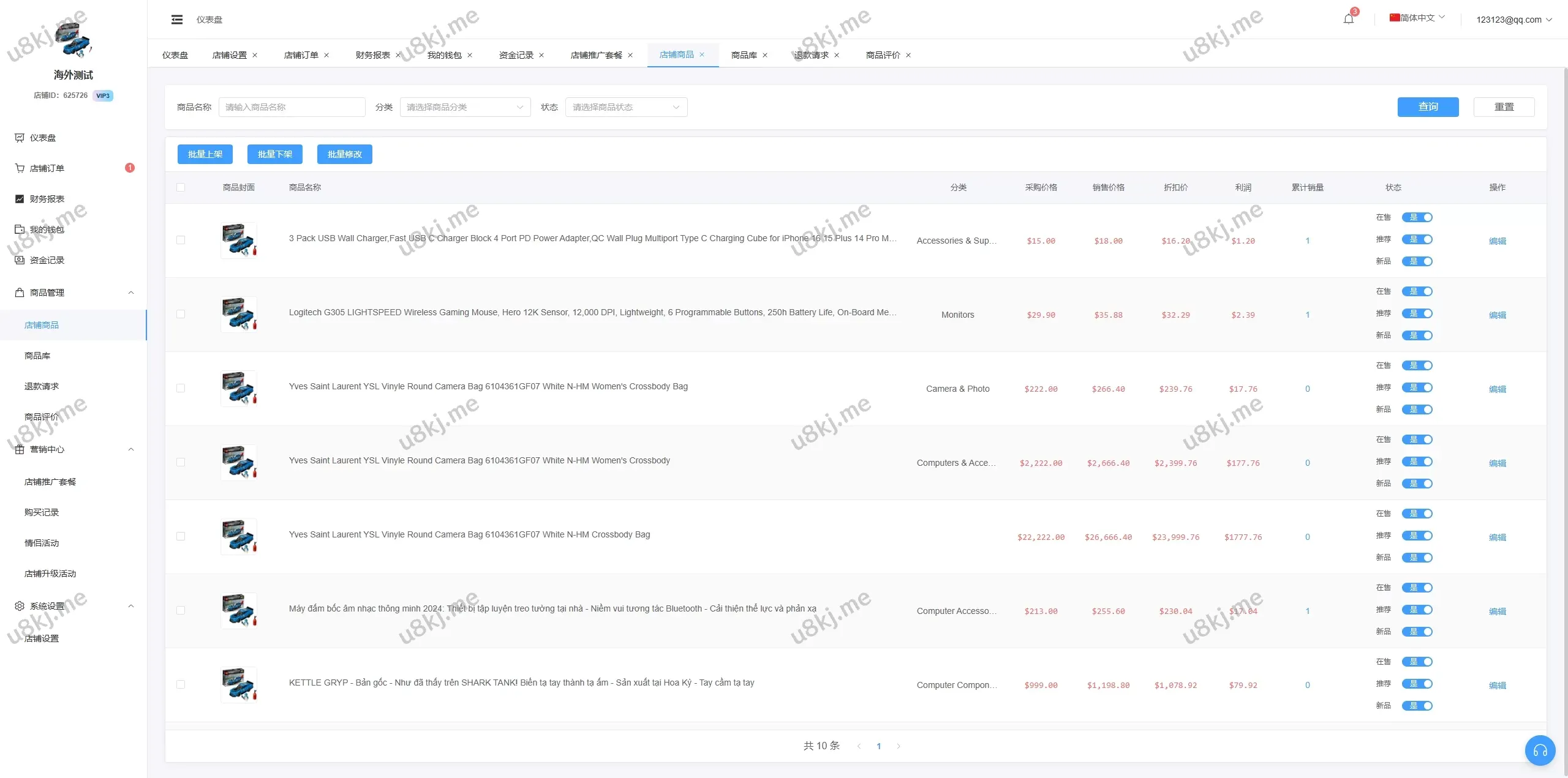Check the select-all checkbox in header
Screen dimensions: 1568x778
click(x=181, y=187)
